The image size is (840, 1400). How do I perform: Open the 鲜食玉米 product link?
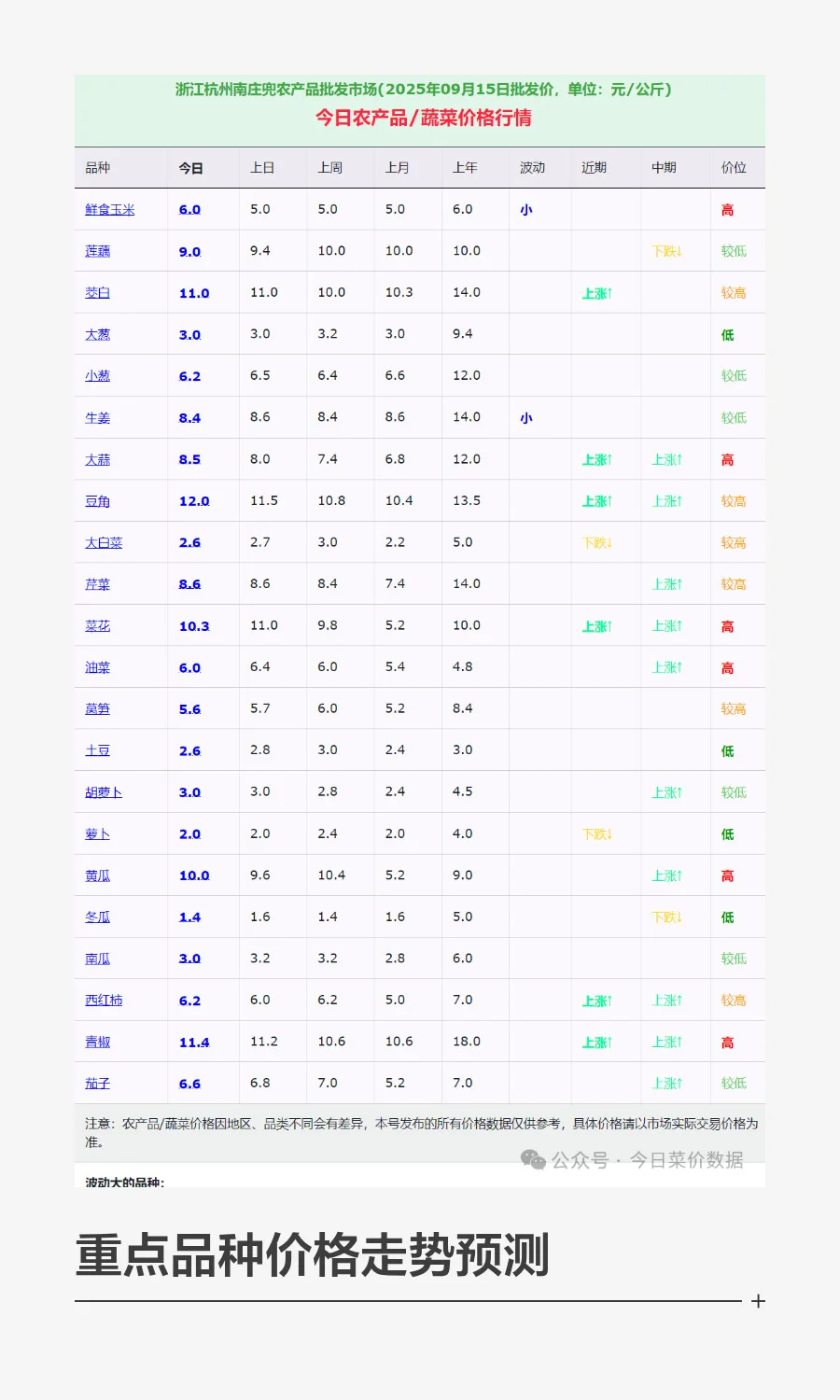(110, 210)
